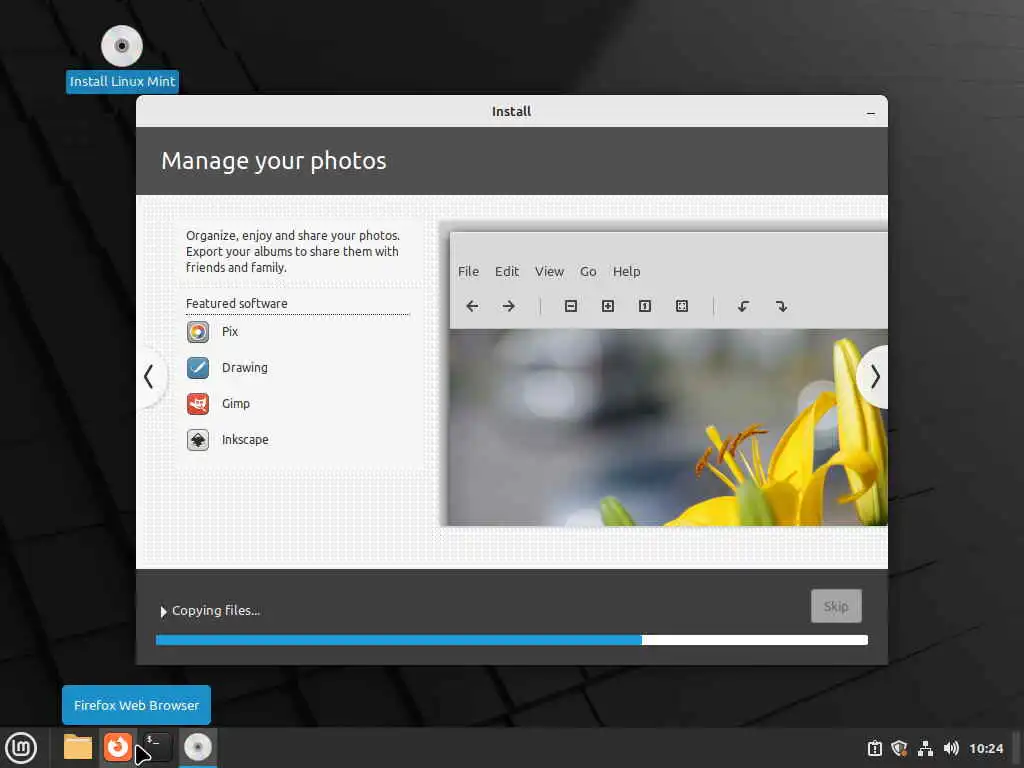
Task: Click the Pix label in featured software
Action: pyautogui.click(x=230, y=332)
